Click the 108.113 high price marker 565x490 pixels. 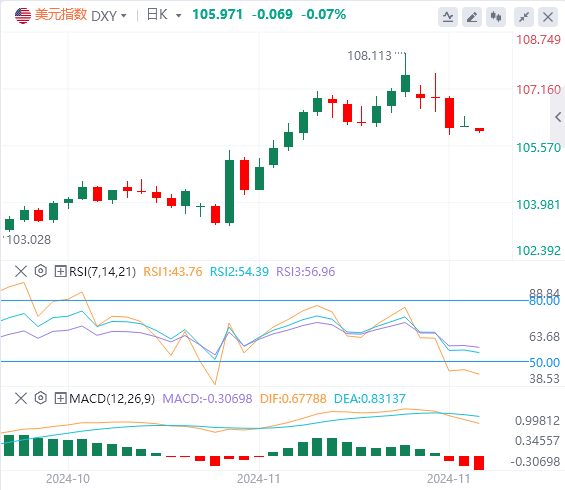tap(369, 56)
